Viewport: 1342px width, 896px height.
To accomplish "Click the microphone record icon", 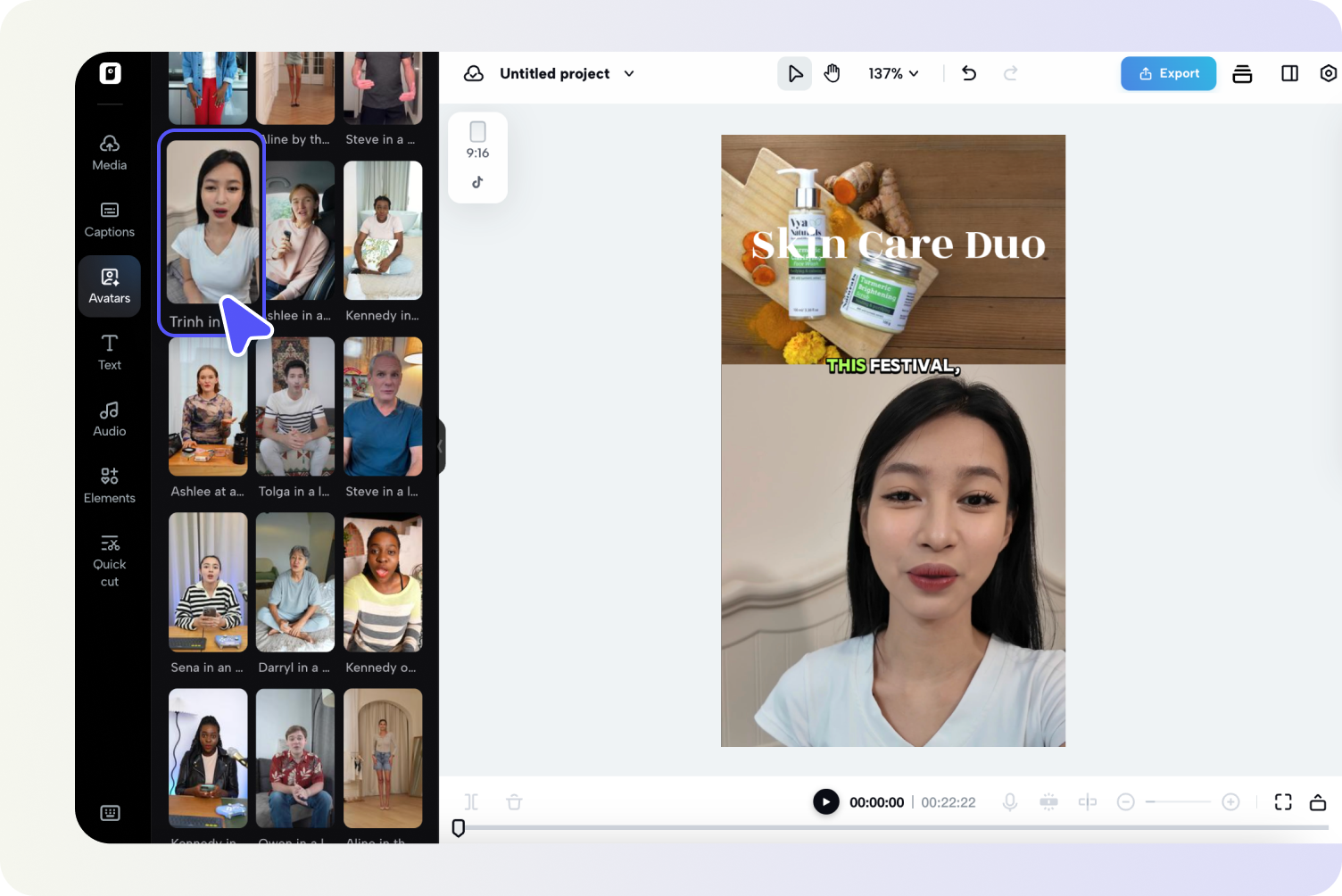I will pos(1010,802).
